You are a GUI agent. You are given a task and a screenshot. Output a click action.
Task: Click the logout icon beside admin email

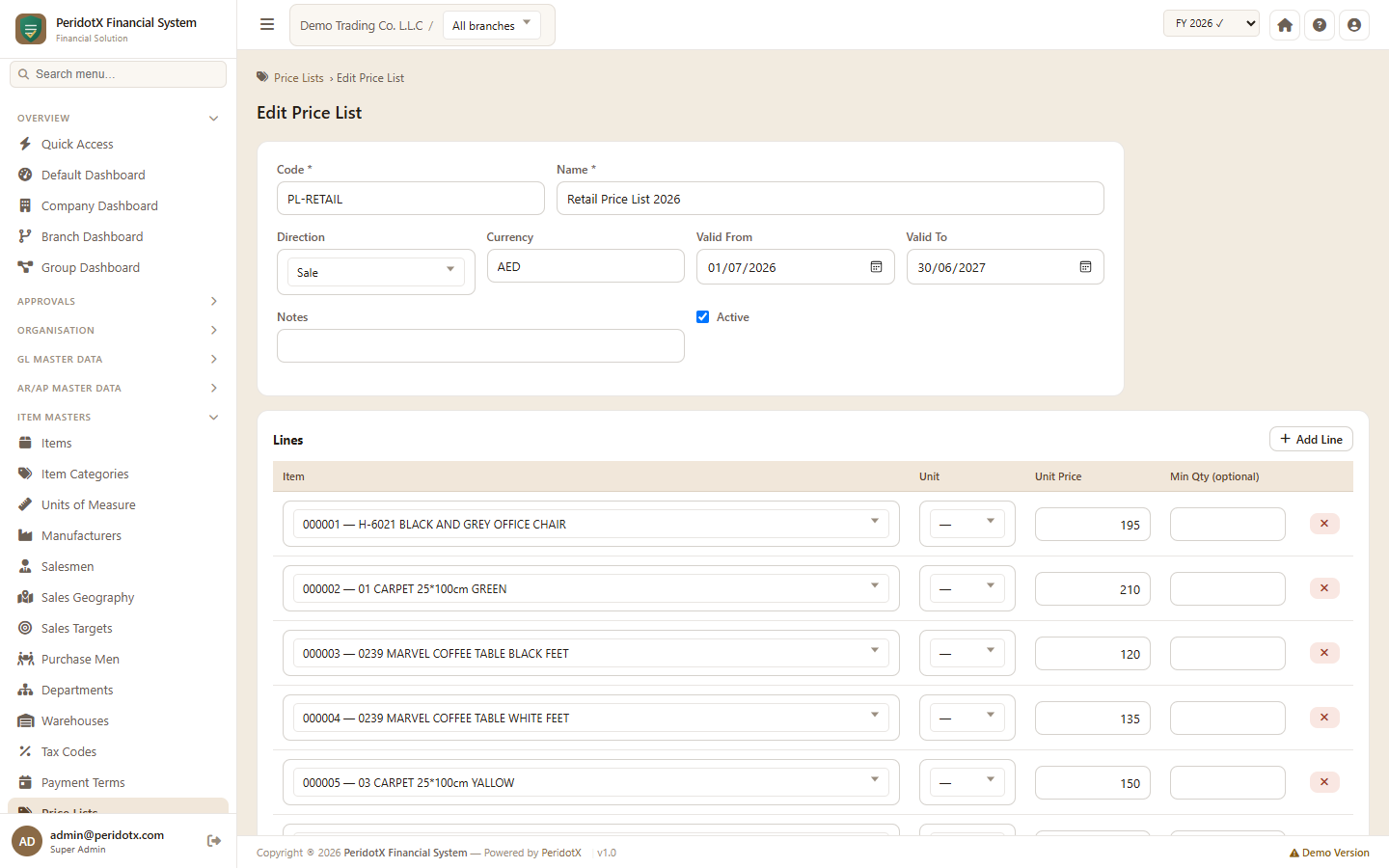[x=214, y=841]
